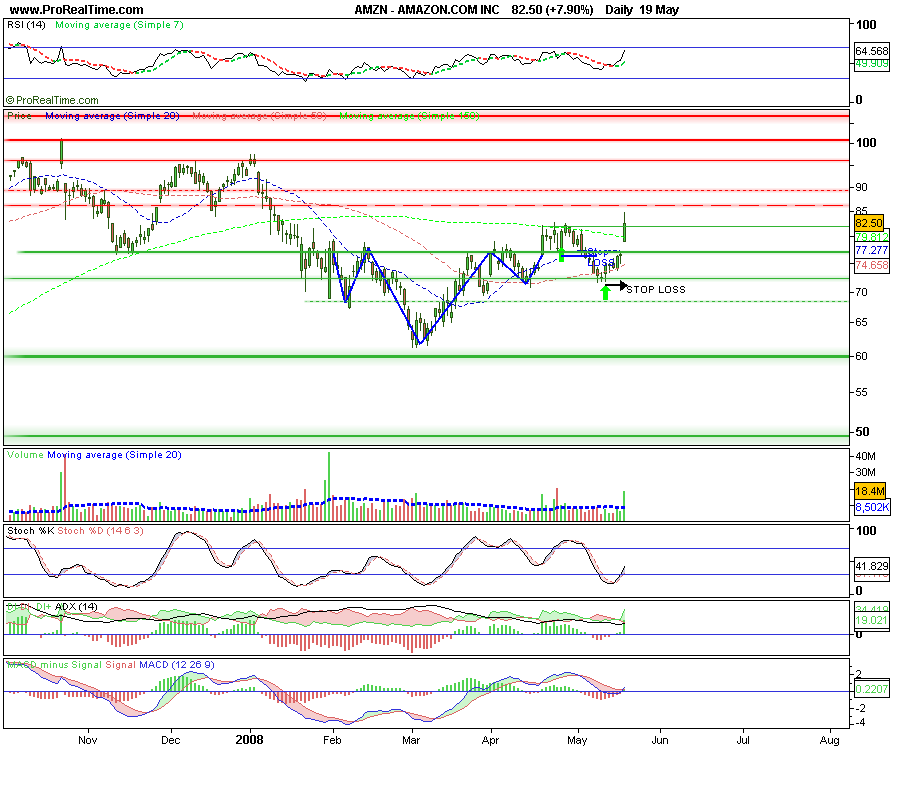Click the Nov label on time axis
The height and width of the screenshot is (800, 900).
(88, 740)
